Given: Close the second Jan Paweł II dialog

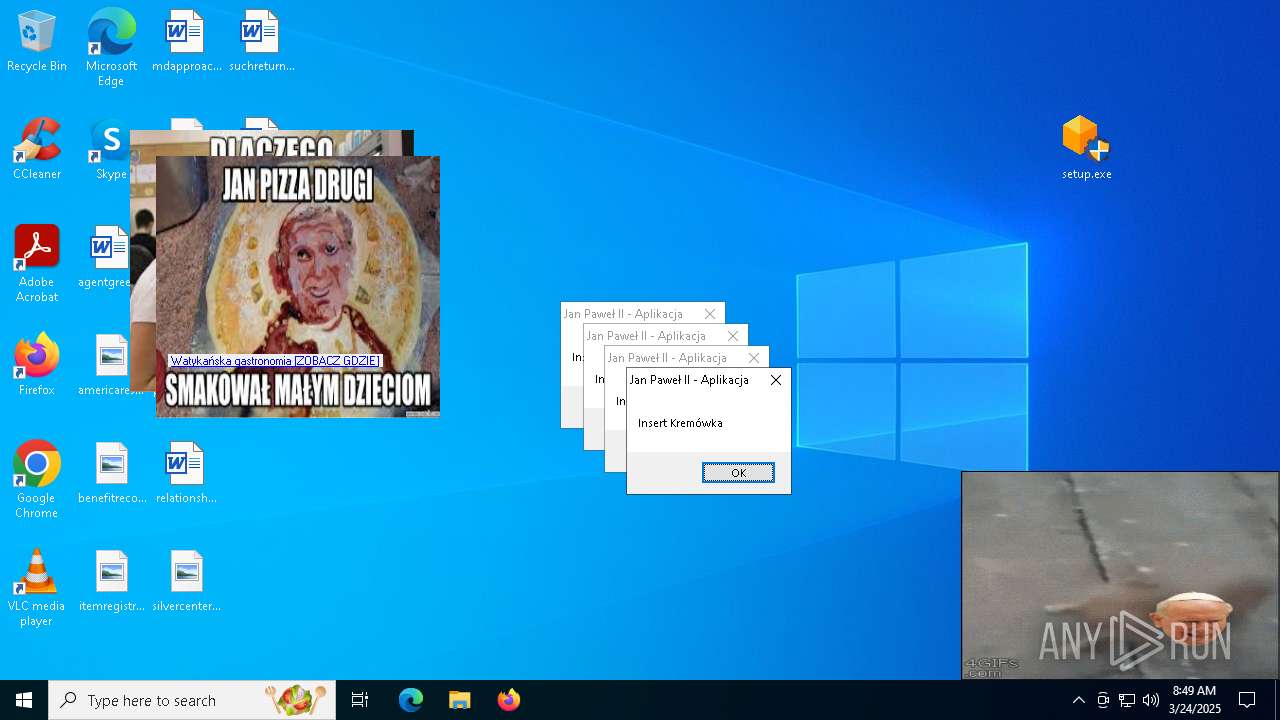Looking at the screenshot, I should 733,336.
